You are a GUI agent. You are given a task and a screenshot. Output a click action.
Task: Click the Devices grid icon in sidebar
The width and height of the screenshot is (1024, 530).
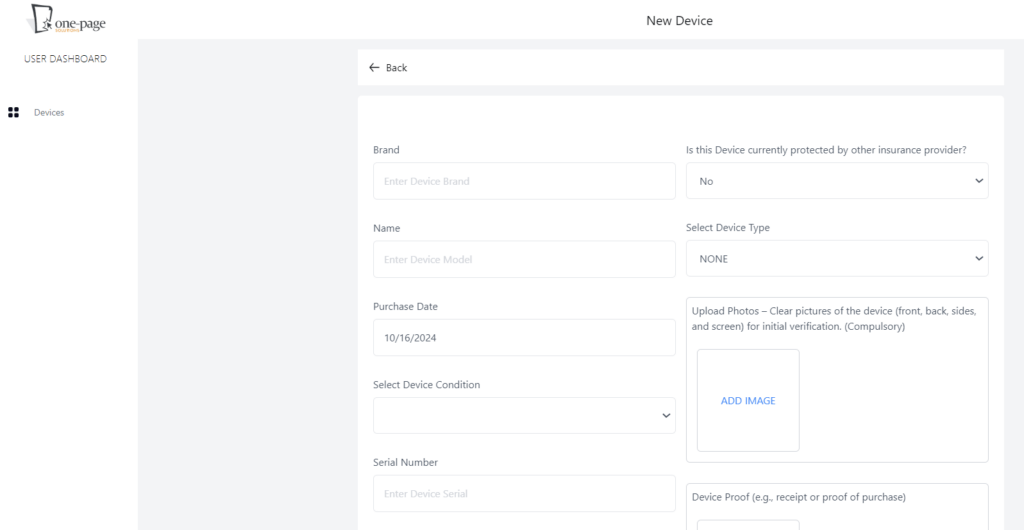coord(14,113)
